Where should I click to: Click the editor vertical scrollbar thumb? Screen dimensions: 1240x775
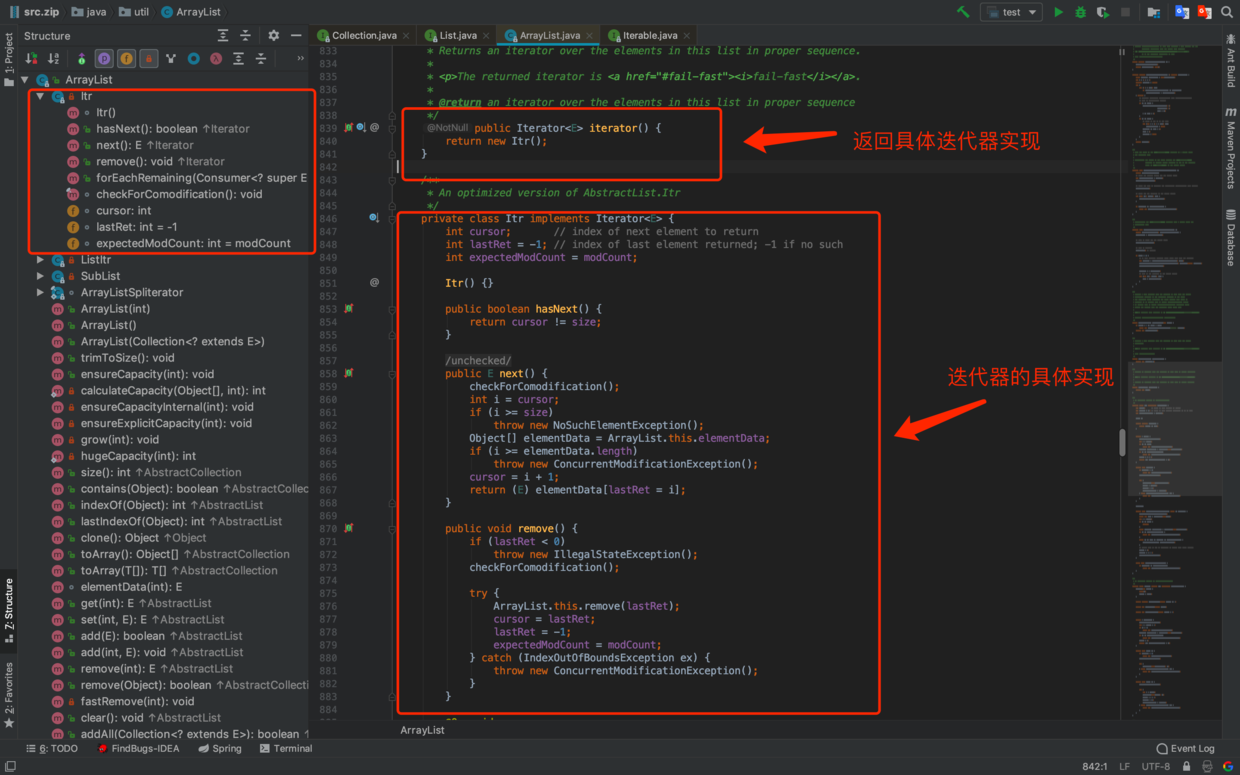tap(1122, 443)
